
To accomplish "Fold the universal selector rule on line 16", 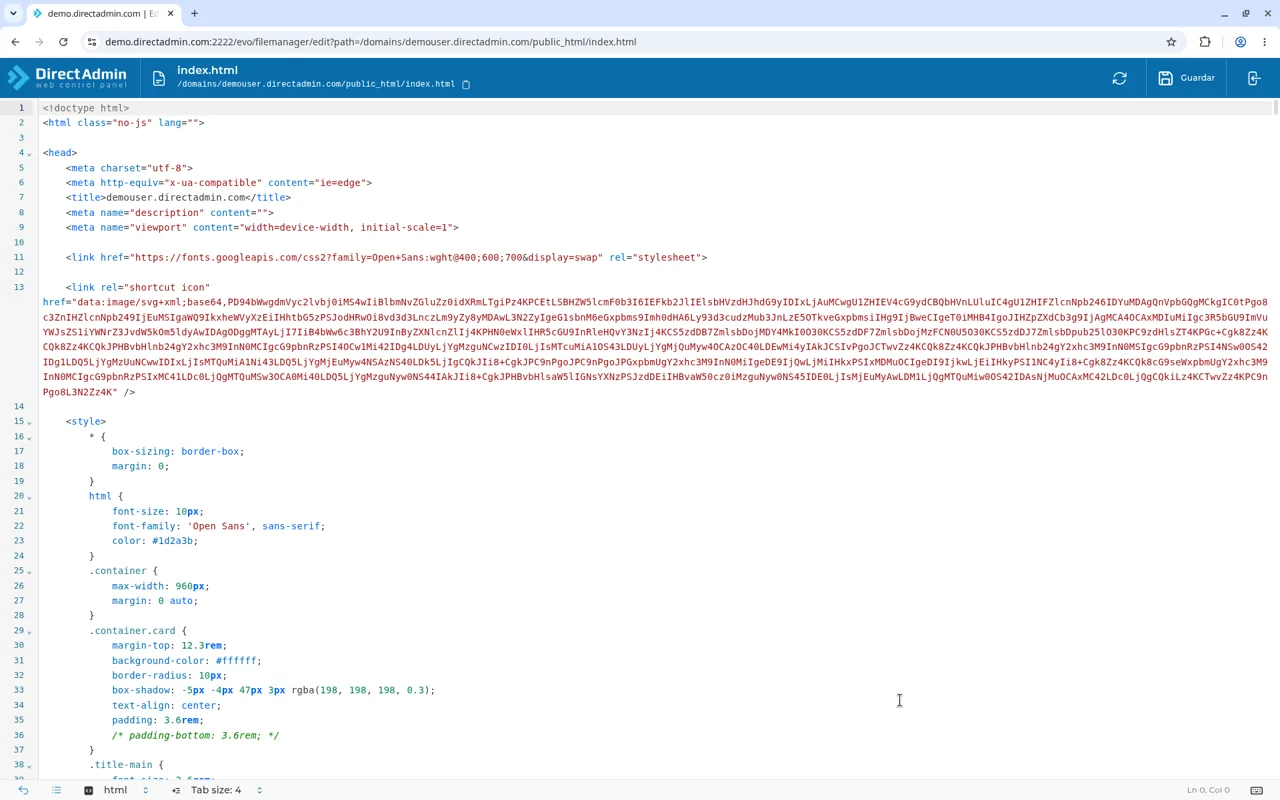I will click(x=29, y=437).
